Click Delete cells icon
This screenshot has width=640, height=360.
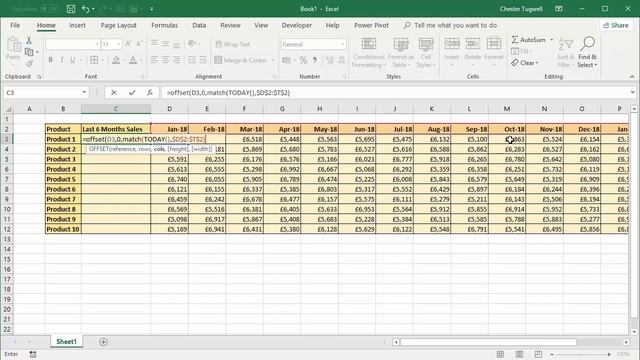coord(473,44)
